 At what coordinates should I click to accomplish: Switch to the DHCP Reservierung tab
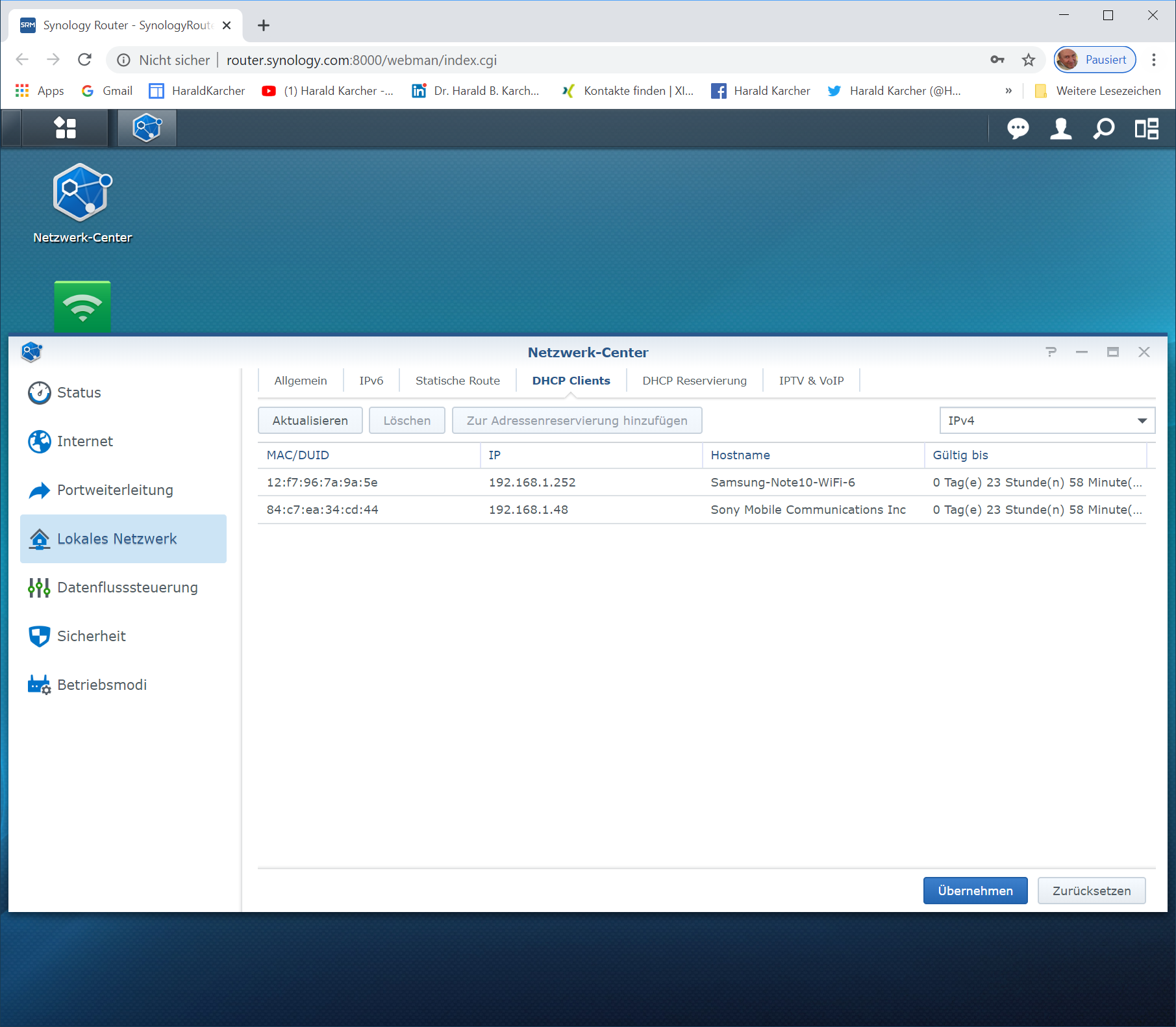point(694,381)
